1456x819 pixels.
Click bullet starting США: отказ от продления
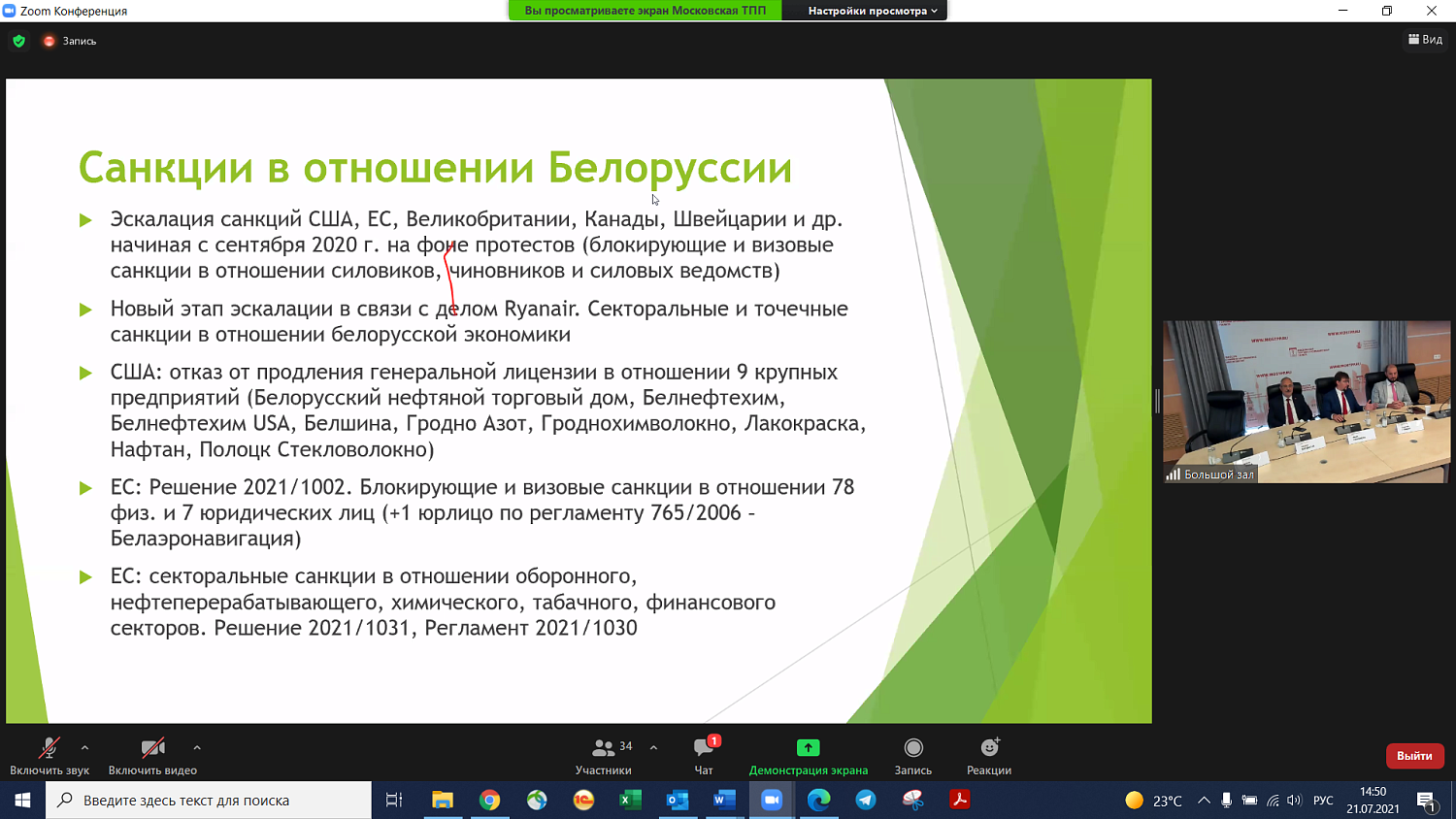click(488, 410)
